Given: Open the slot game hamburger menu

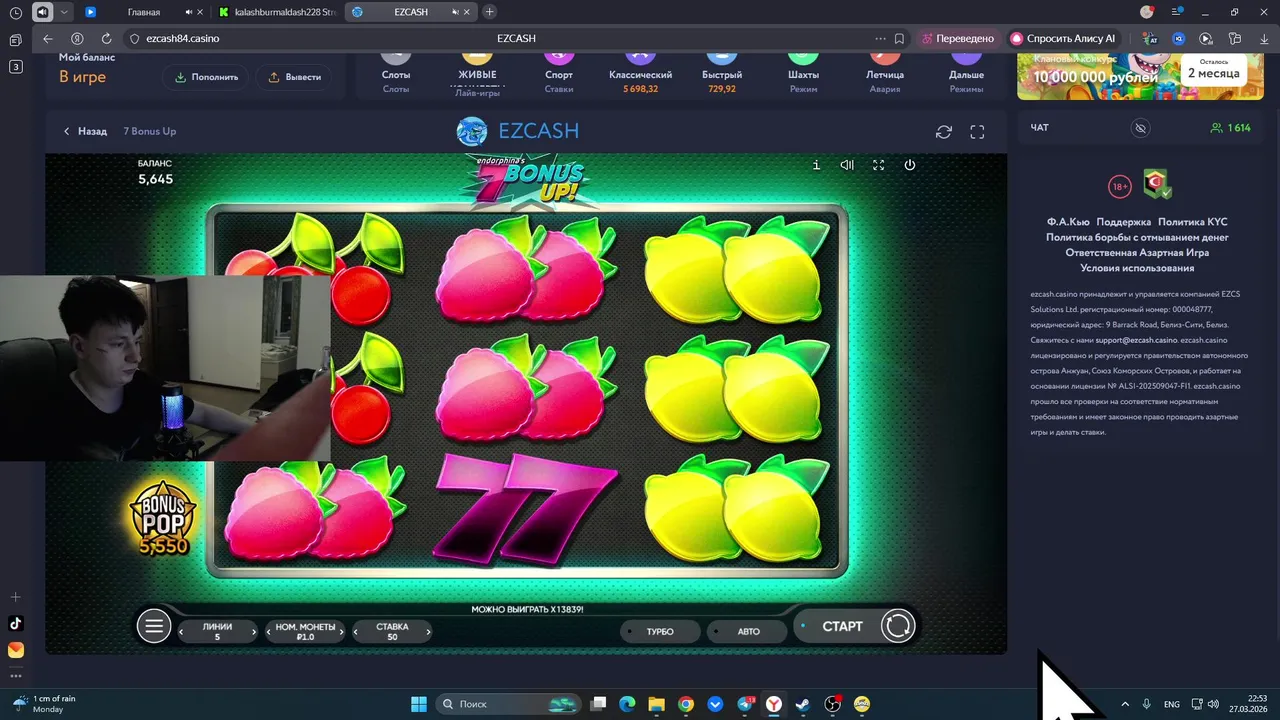Looking at the screenshot, I should 153,627.
